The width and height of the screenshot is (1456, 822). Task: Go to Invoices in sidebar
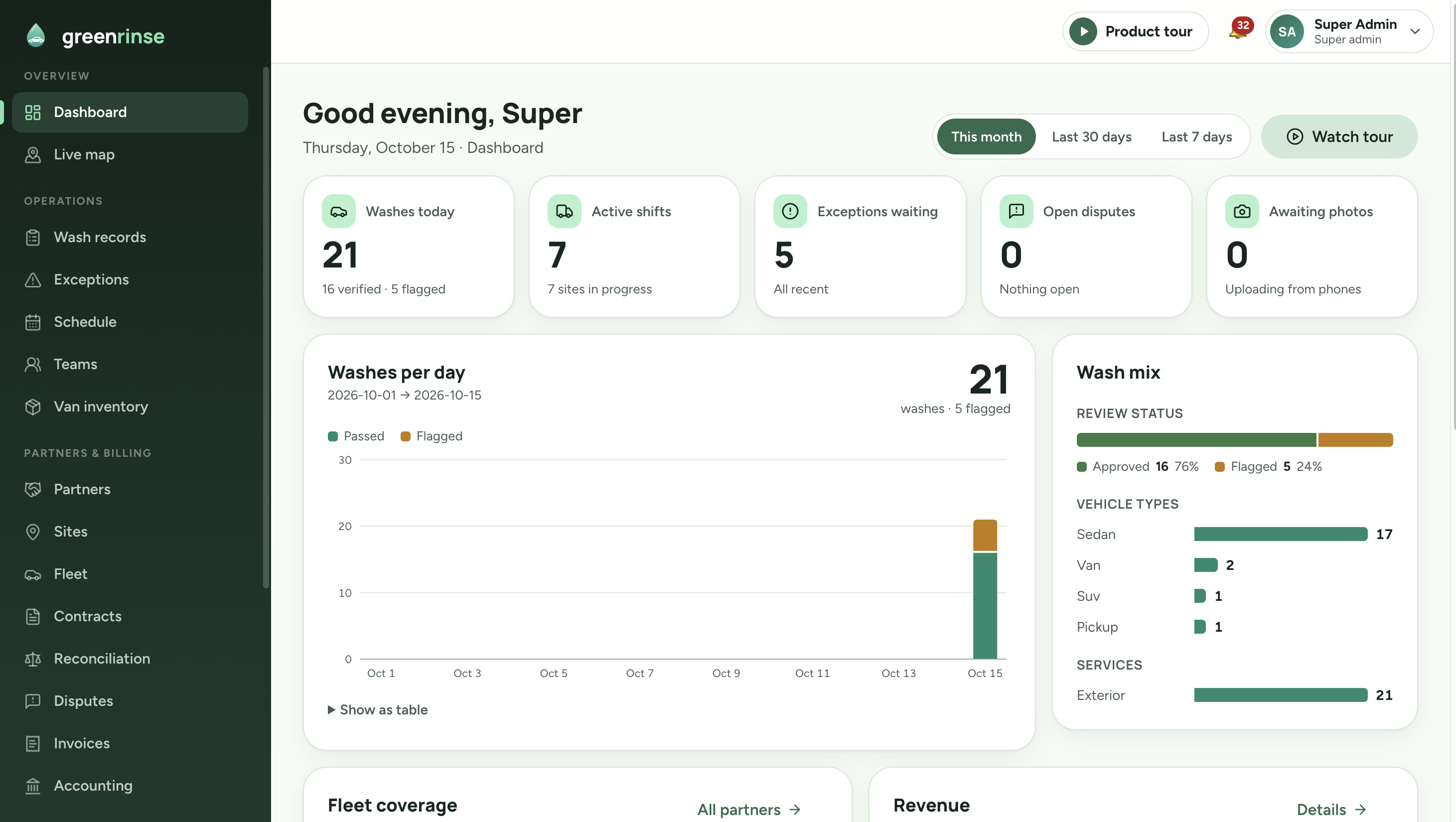point(130,743)
